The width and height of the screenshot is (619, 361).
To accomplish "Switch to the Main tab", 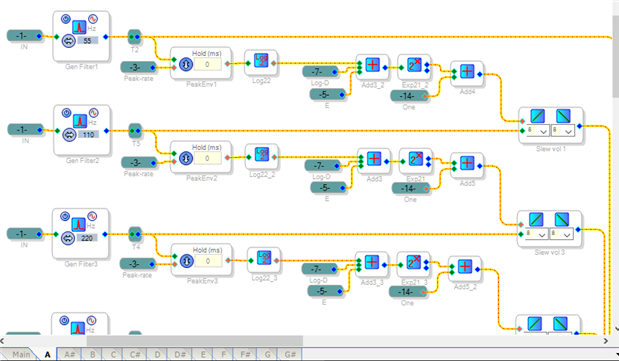I will [x=20, y=354].
